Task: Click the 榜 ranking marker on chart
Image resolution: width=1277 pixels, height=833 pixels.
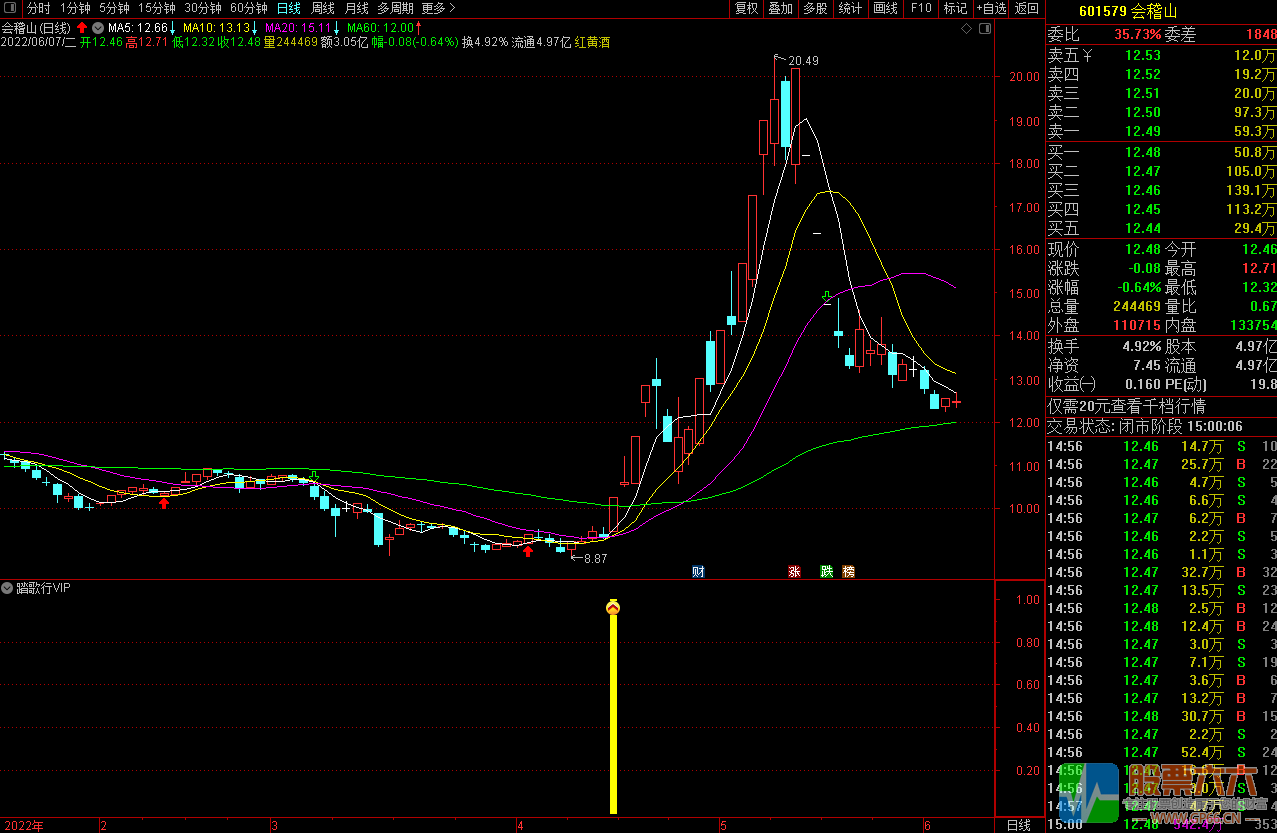Action: click(849, 572)
